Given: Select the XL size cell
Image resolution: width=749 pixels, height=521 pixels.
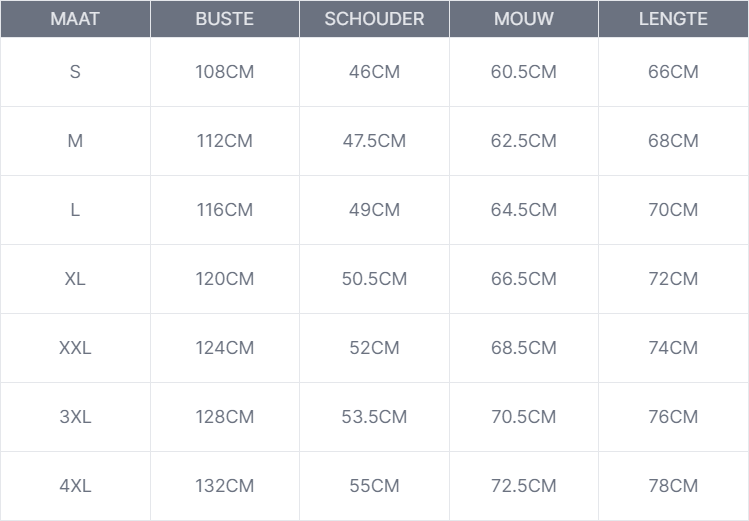Looking at the screenshot, I should [75, 279].
